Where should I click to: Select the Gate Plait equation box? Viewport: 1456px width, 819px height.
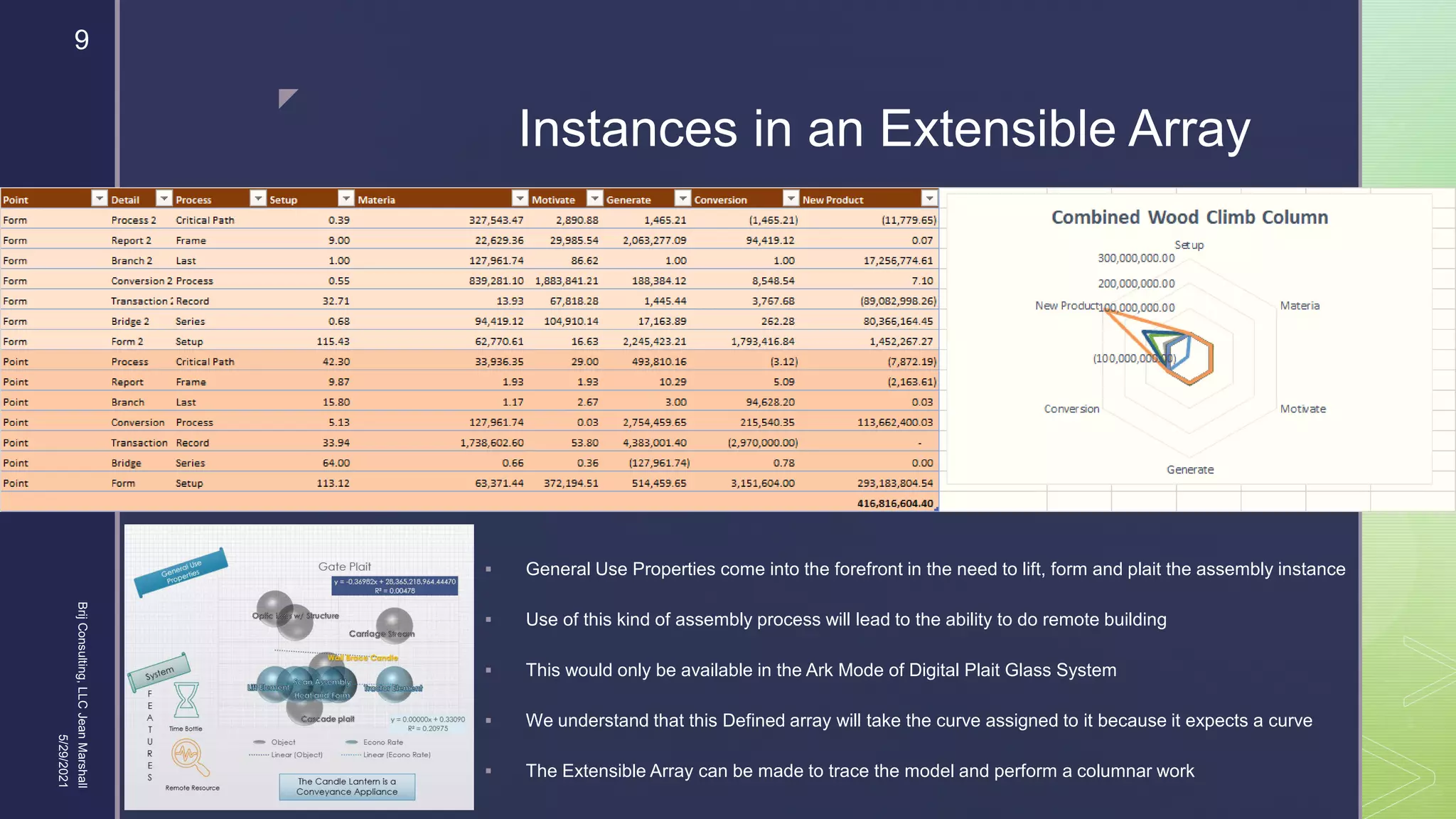[x=395, y=586]
